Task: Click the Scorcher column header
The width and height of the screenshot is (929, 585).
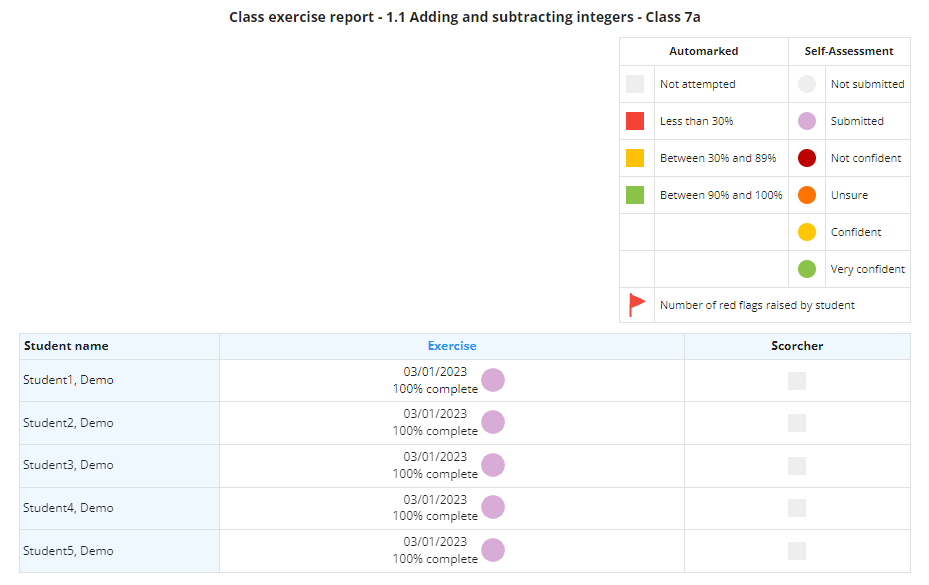Action: [797, 346]
